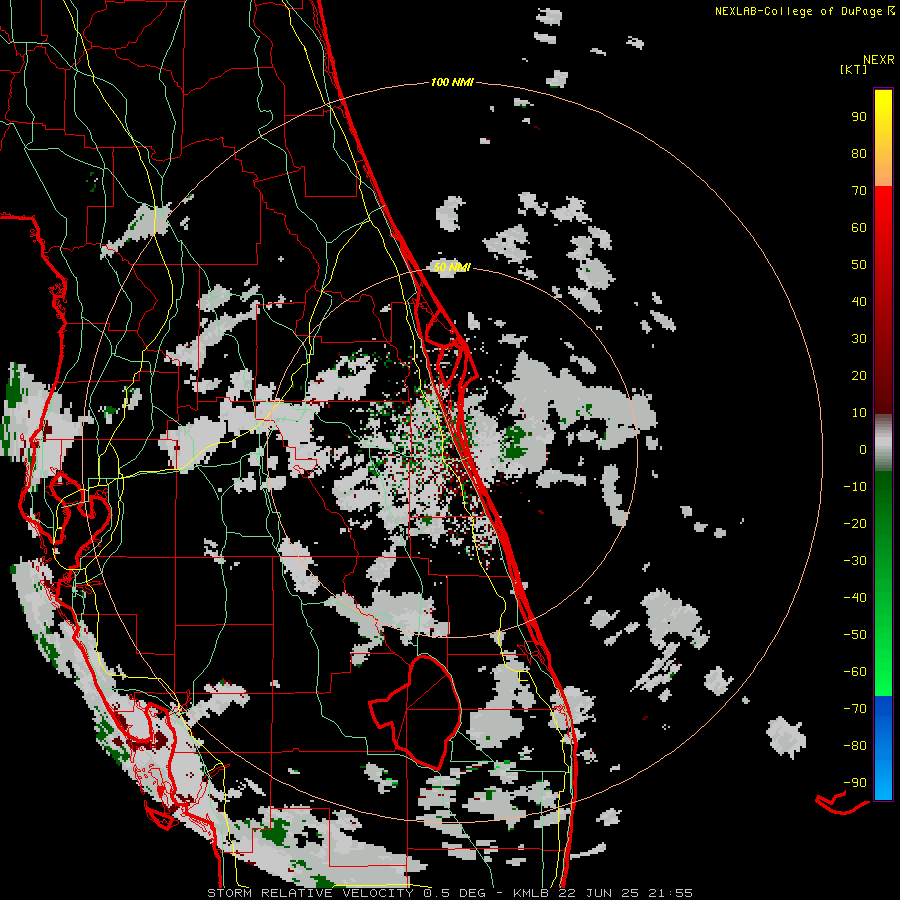The image size is (900, 900).
Task: Click the 50 value on the velocity scale
Action: (859, 265)
